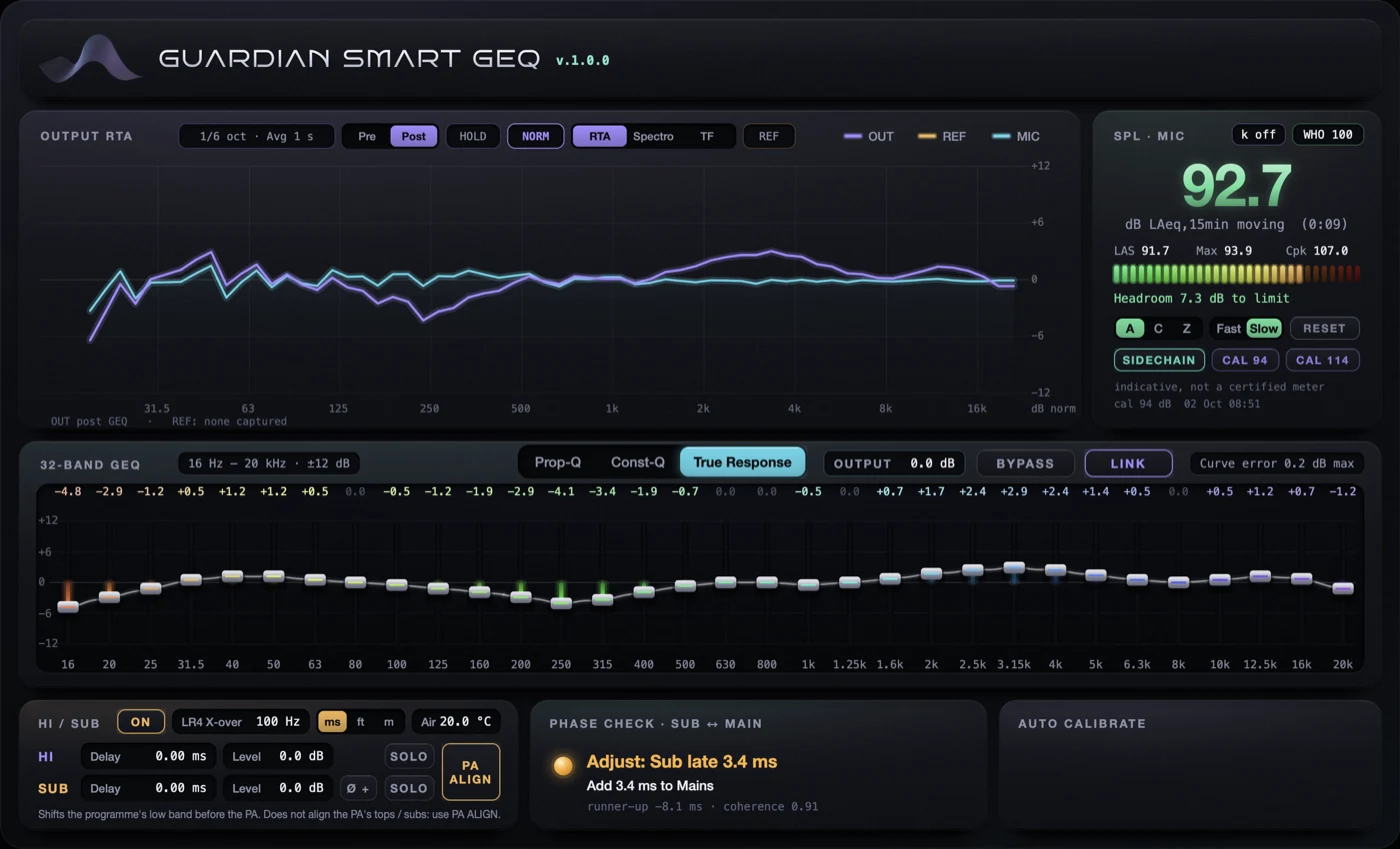Select Z weighting for SPL

[1187, 328]
